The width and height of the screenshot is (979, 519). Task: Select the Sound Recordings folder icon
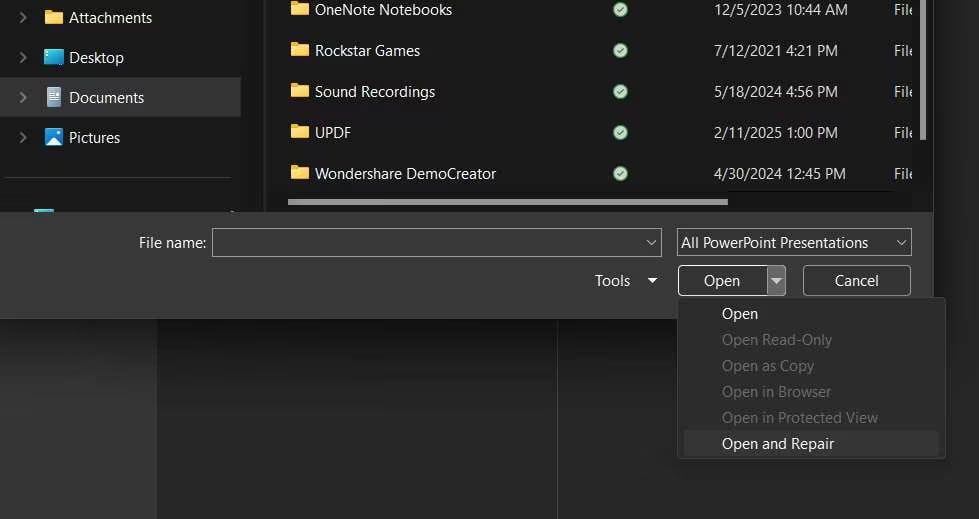(300, 91)
